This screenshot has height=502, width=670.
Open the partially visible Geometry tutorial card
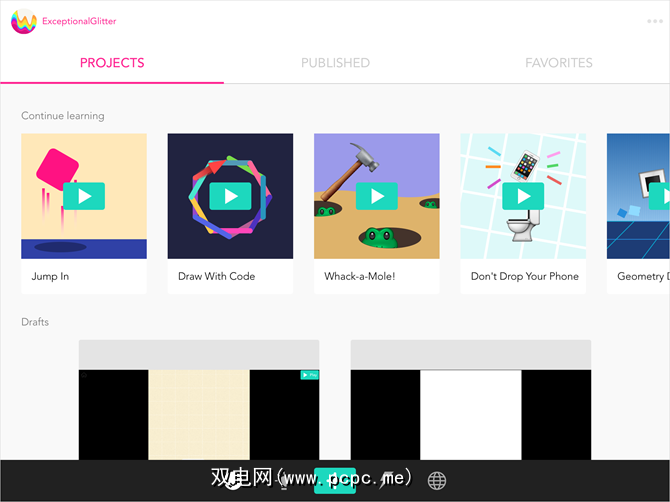[x=638, y=214]
